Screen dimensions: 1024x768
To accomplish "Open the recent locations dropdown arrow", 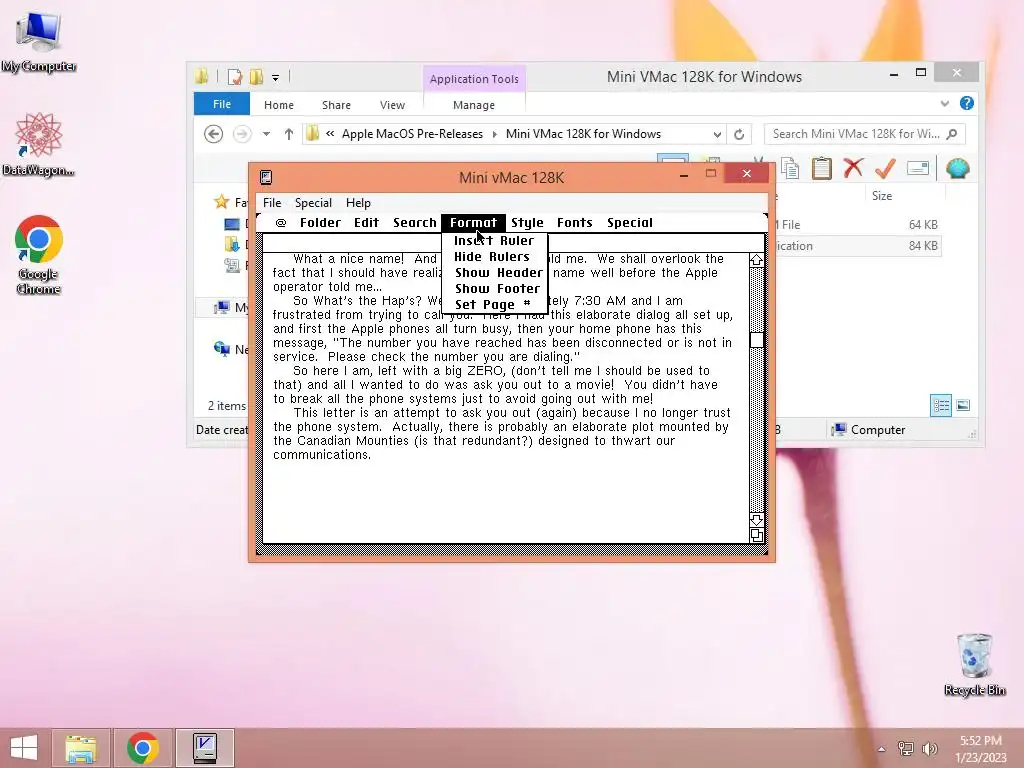I will [266, 134].
